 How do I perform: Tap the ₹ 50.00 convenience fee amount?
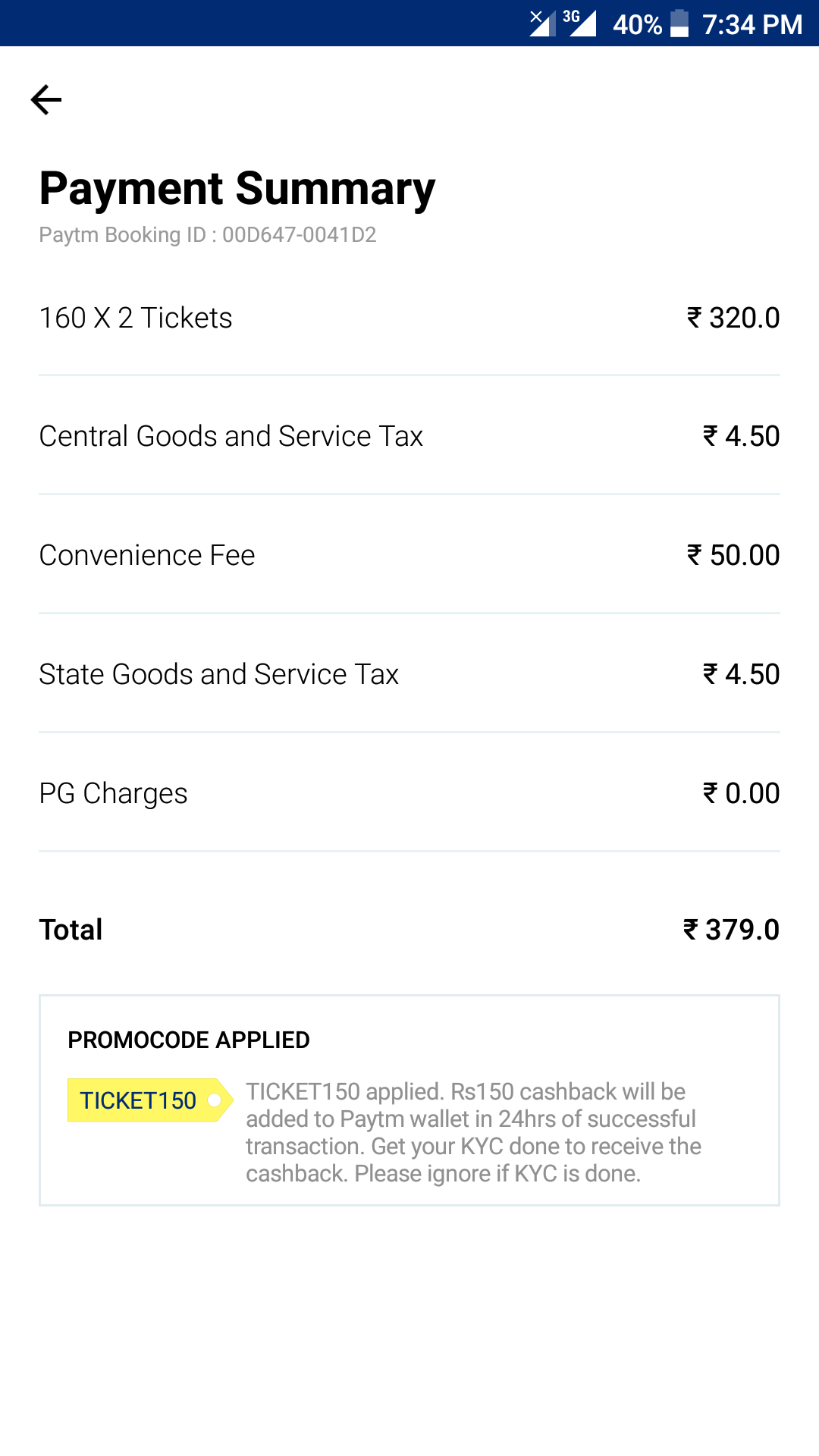(x=733, y=555)
